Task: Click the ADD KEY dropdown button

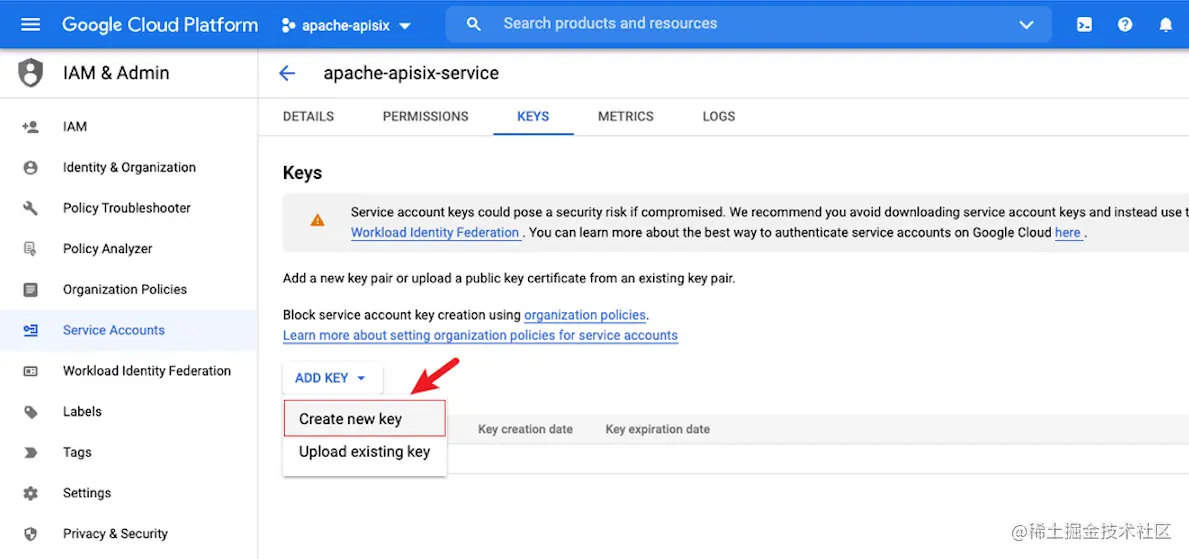Action: click(332, 378)
